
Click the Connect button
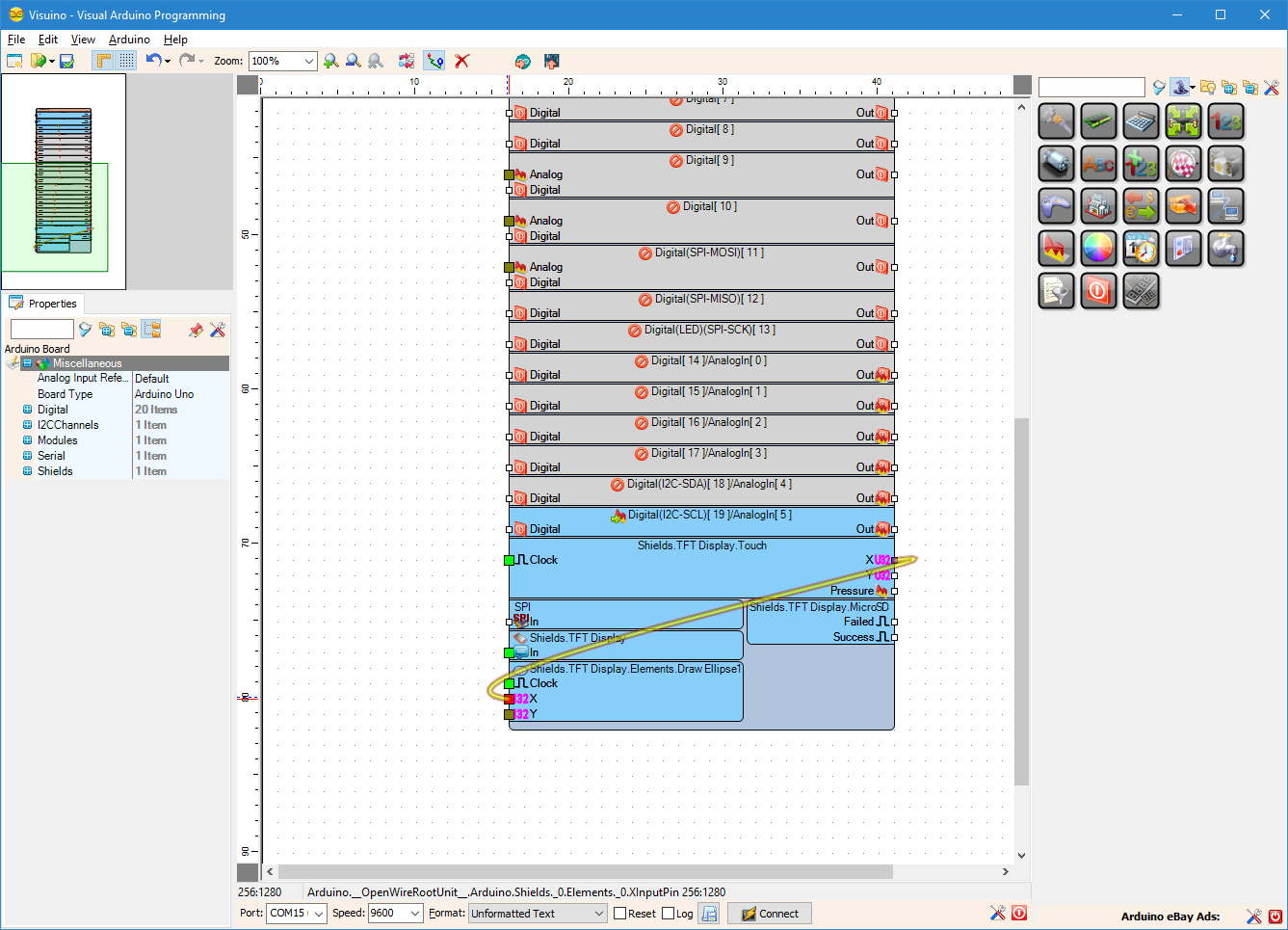pyautogui.click(x=769, y=913)
